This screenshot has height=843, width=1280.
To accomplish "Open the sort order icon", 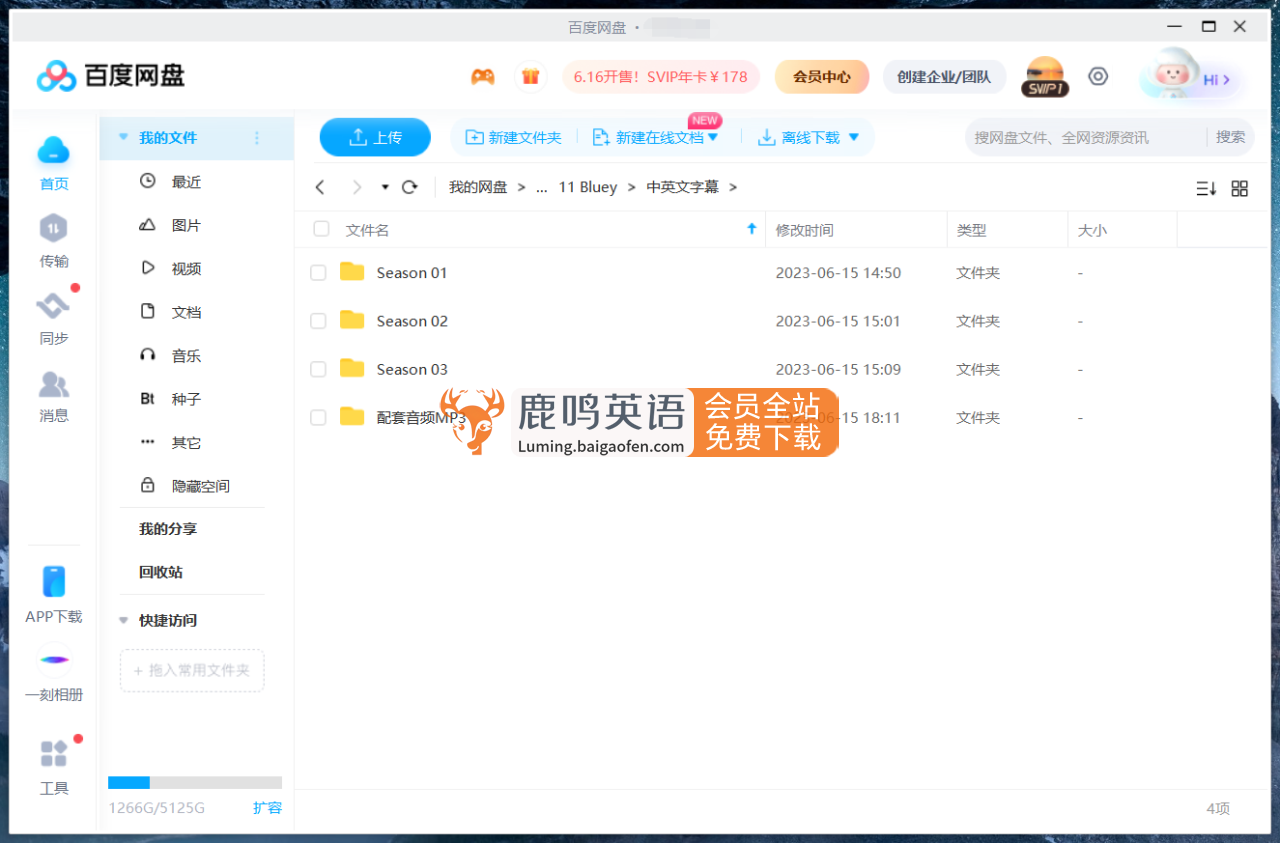I will tap(1206, 188).
